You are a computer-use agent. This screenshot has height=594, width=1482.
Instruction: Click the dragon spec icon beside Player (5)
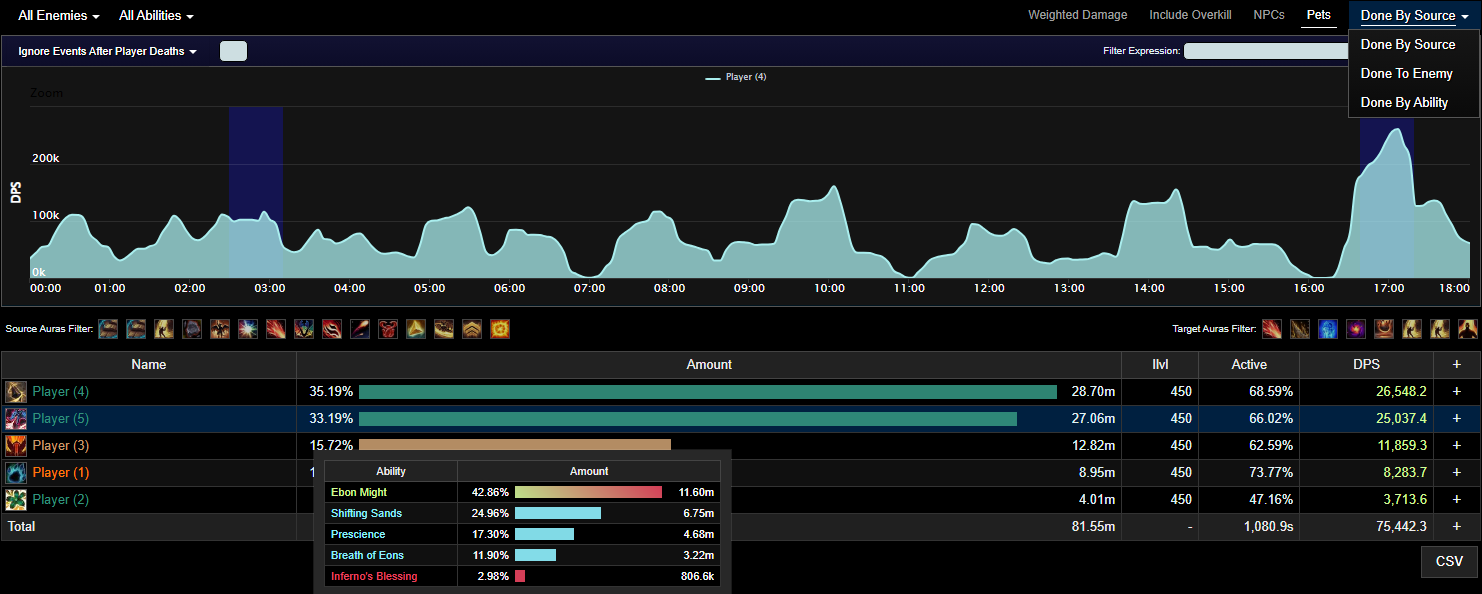click(x=16, y=419)
